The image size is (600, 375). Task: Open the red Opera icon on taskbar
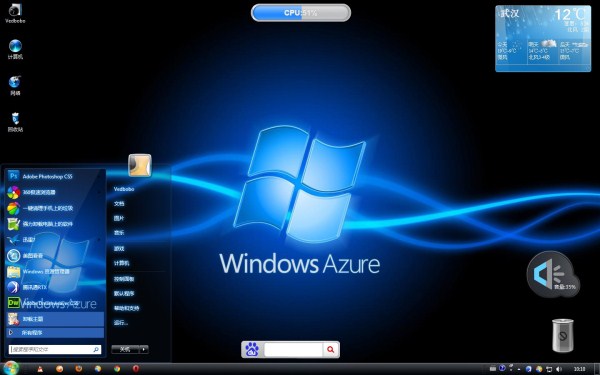point(135,369)
